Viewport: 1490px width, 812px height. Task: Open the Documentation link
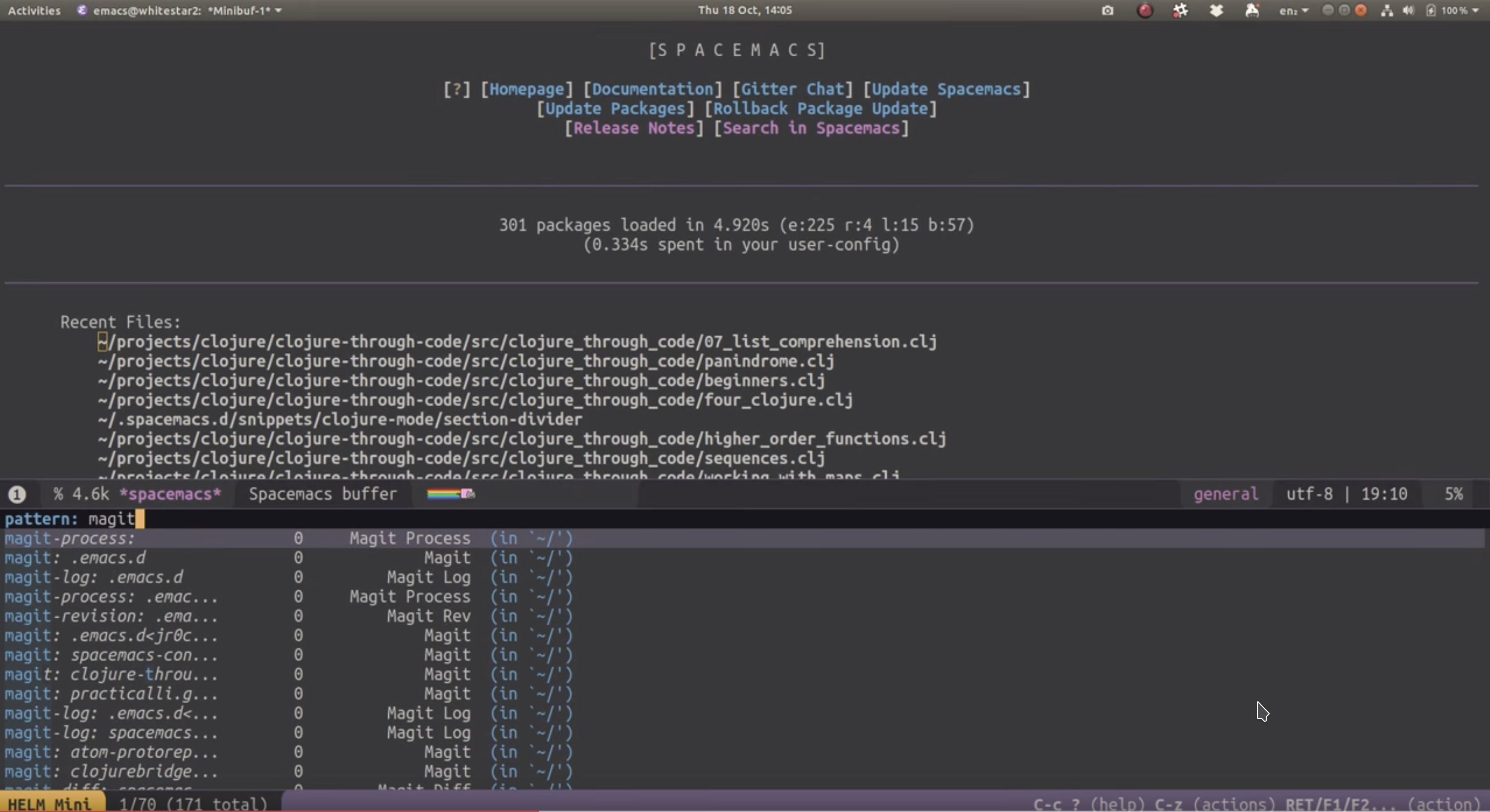pyautogui.click(x=652, y=89)
